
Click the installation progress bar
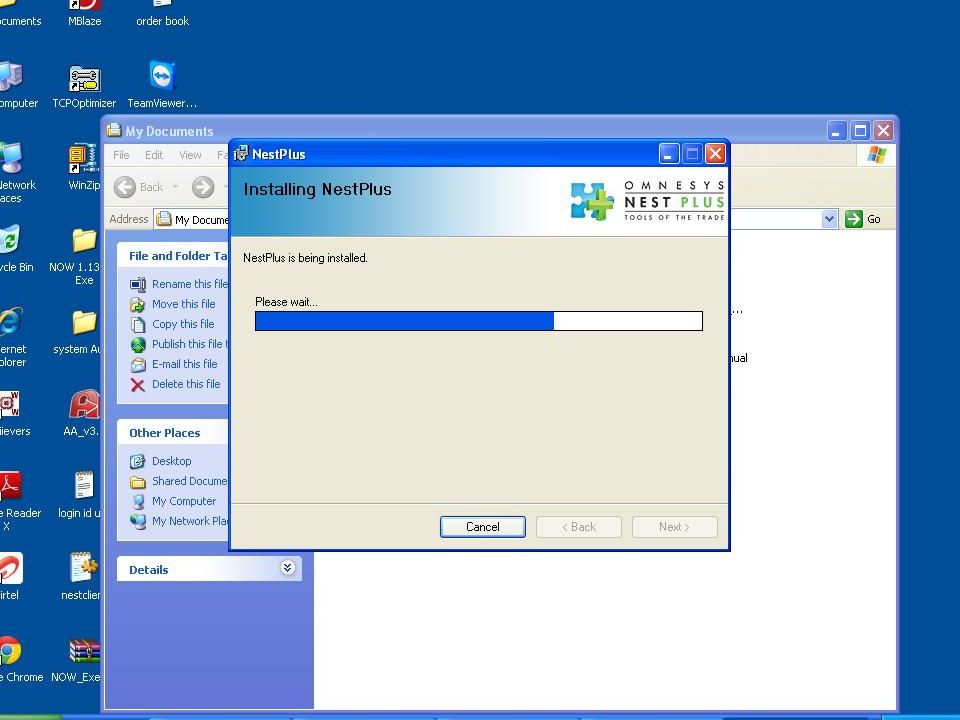(x=479, y=321)
